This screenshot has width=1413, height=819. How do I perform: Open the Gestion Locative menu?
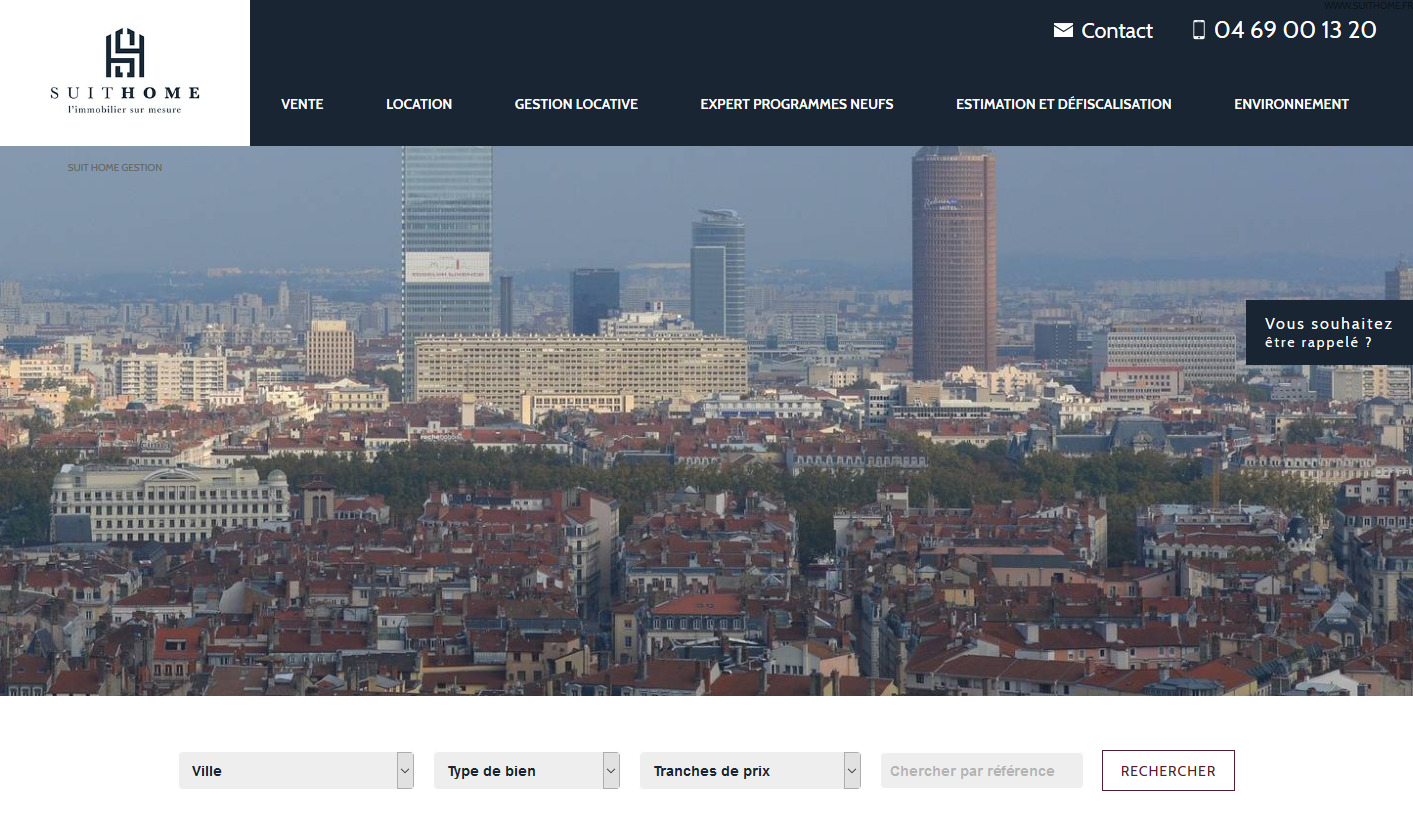pos(576,104)
